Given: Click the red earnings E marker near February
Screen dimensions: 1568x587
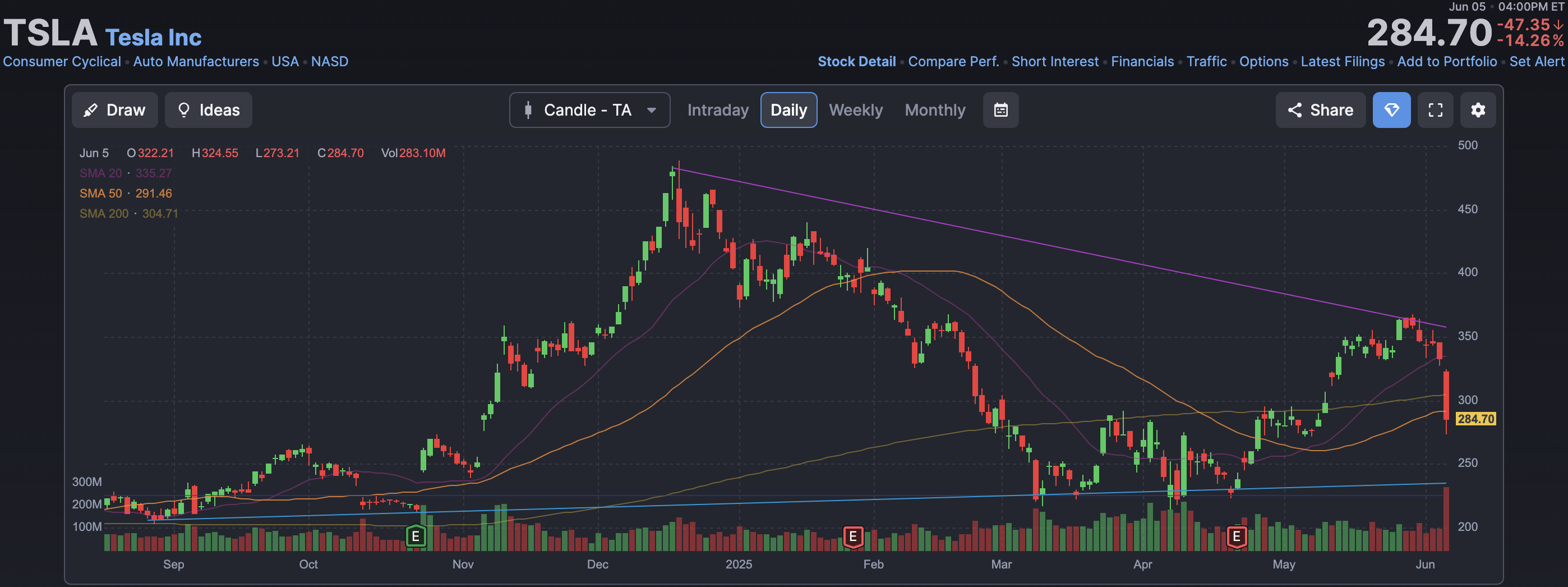Looking at the screenshot, I should 853,536.
